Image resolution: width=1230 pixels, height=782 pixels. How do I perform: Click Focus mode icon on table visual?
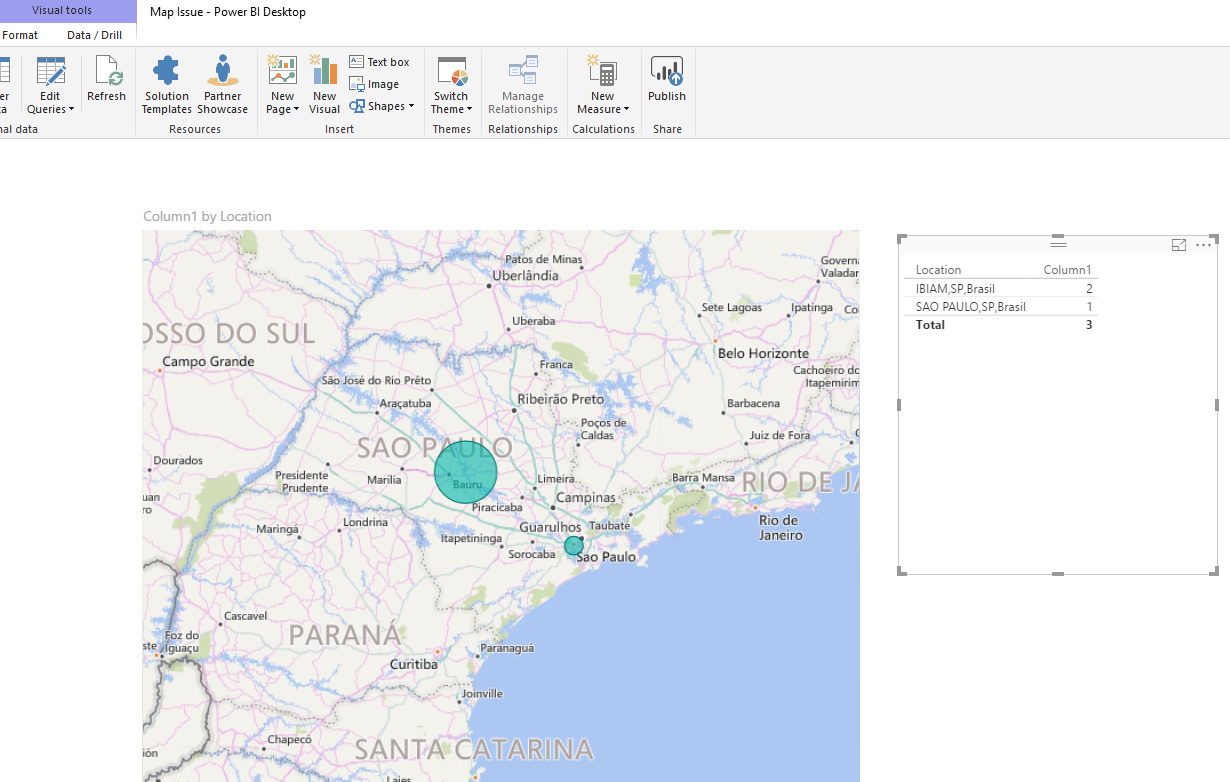1179,245
